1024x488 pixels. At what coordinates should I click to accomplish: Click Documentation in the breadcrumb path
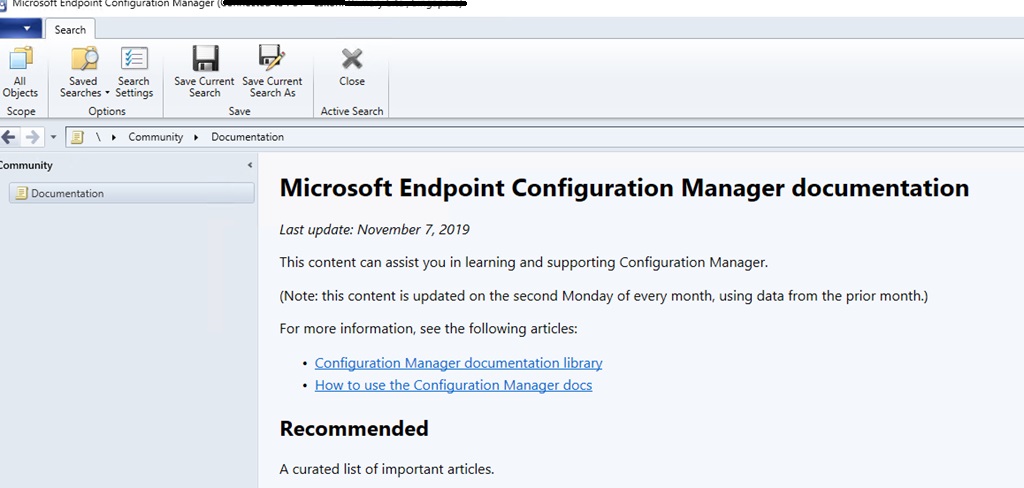tap(247, 137)
